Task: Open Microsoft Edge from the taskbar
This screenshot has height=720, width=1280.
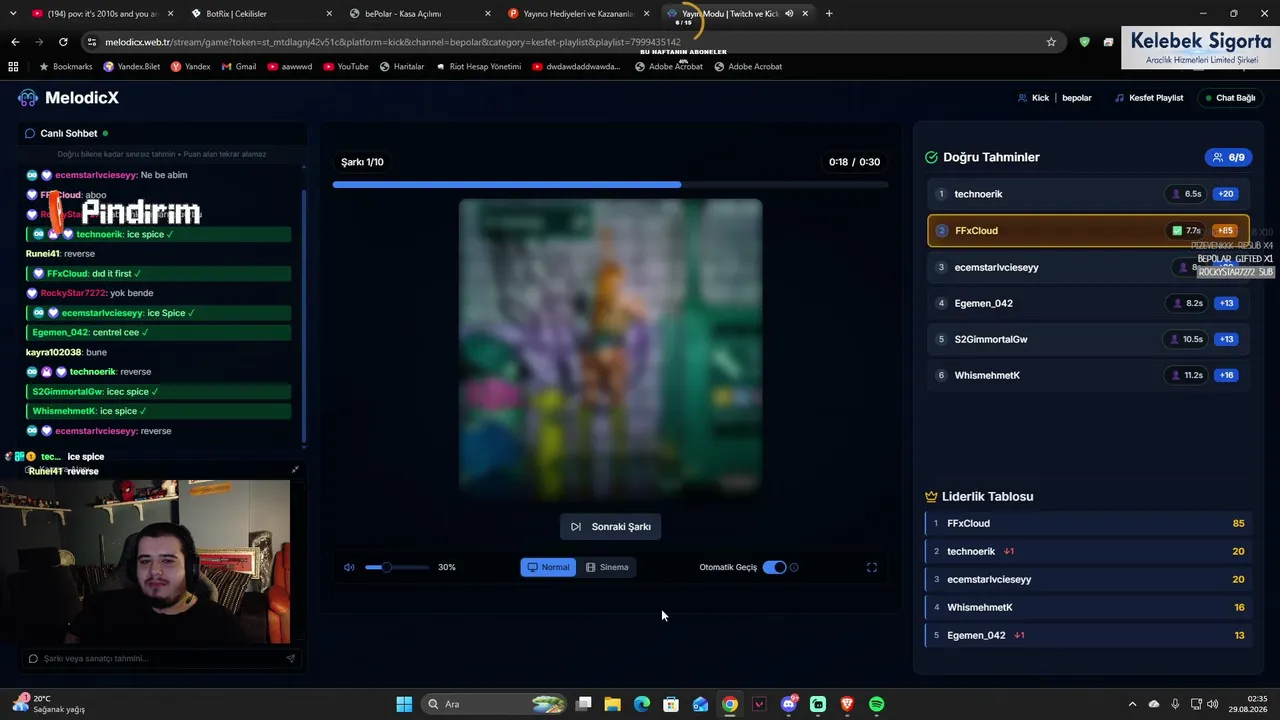Action: (642, 704)
